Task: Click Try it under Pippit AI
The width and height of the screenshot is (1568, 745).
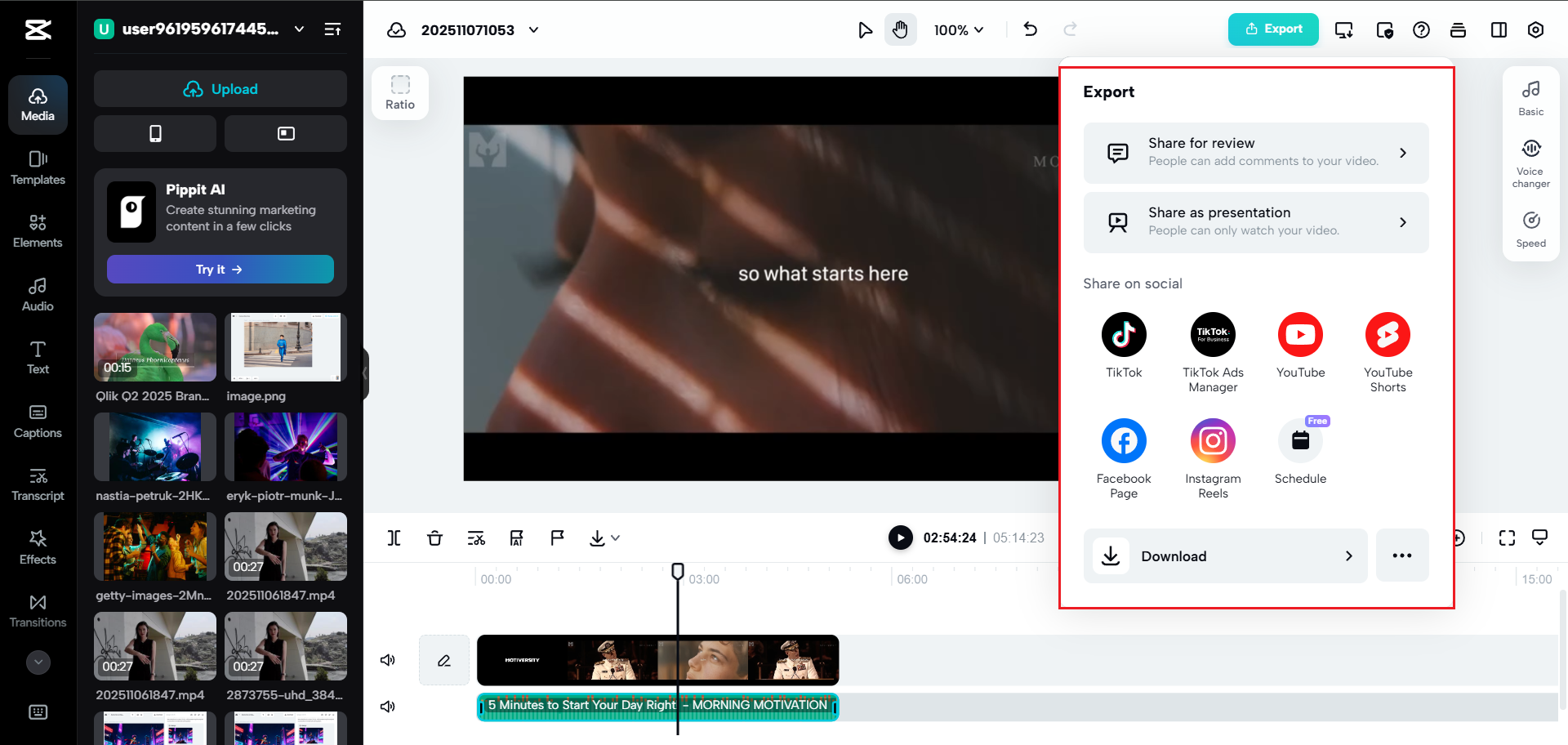Action: pyautogui.click(x=220, y=269)
